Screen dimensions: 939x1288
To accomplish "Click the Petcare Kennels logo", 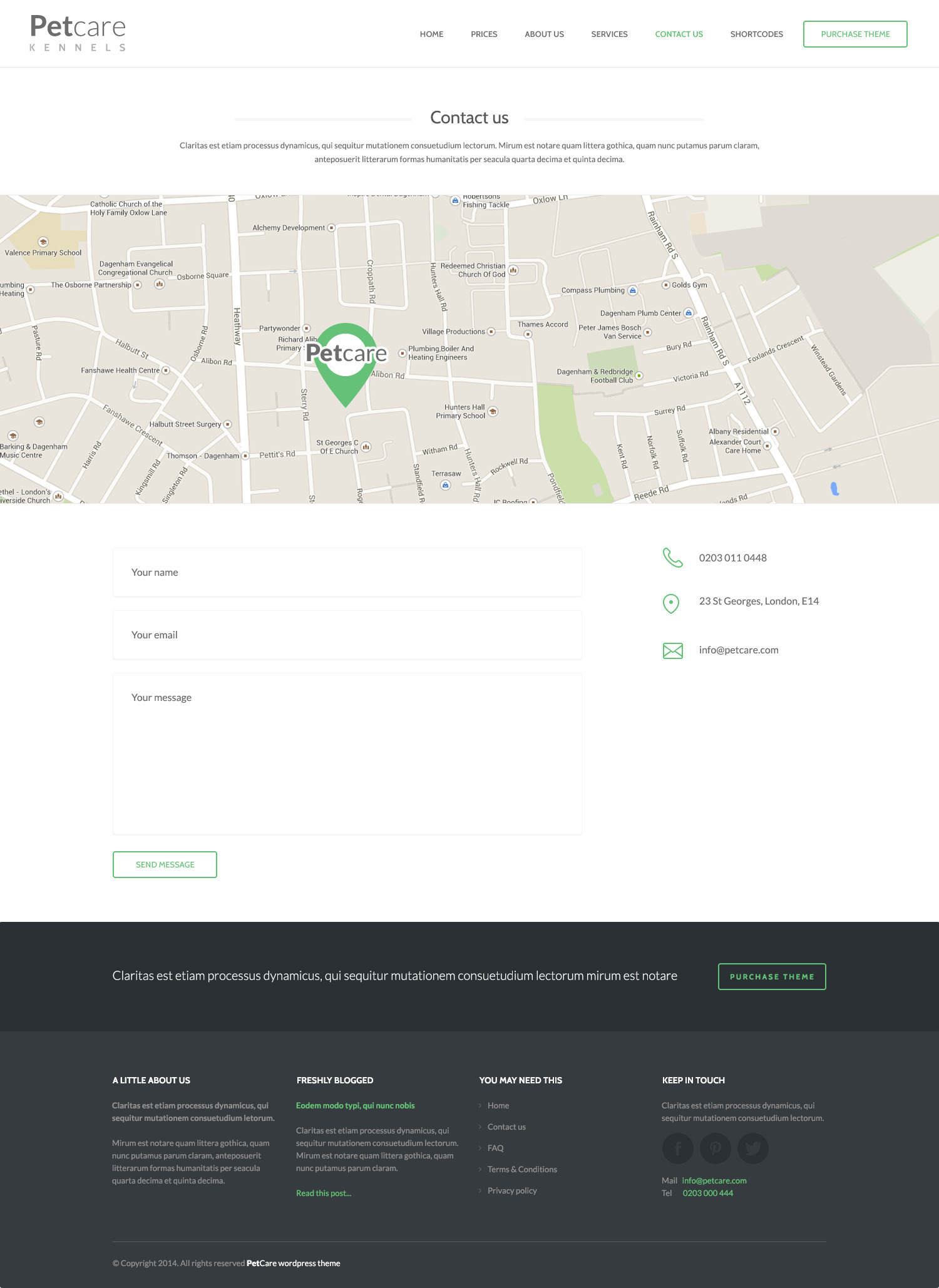I will pyautogui.click(x=78, y=33).
